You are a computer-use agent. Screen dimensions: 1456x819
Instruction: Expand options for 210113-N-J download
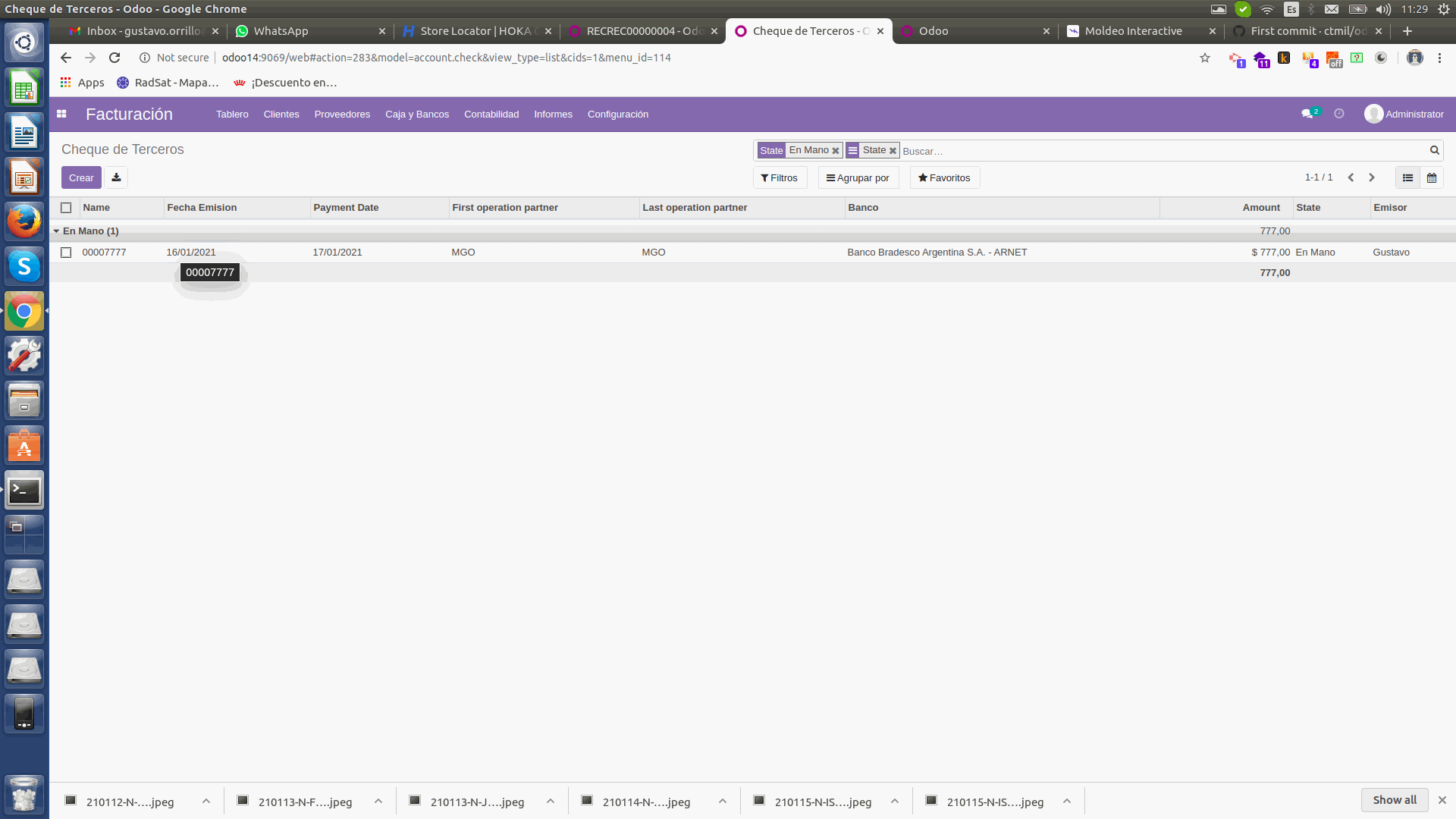pos(550,801)
